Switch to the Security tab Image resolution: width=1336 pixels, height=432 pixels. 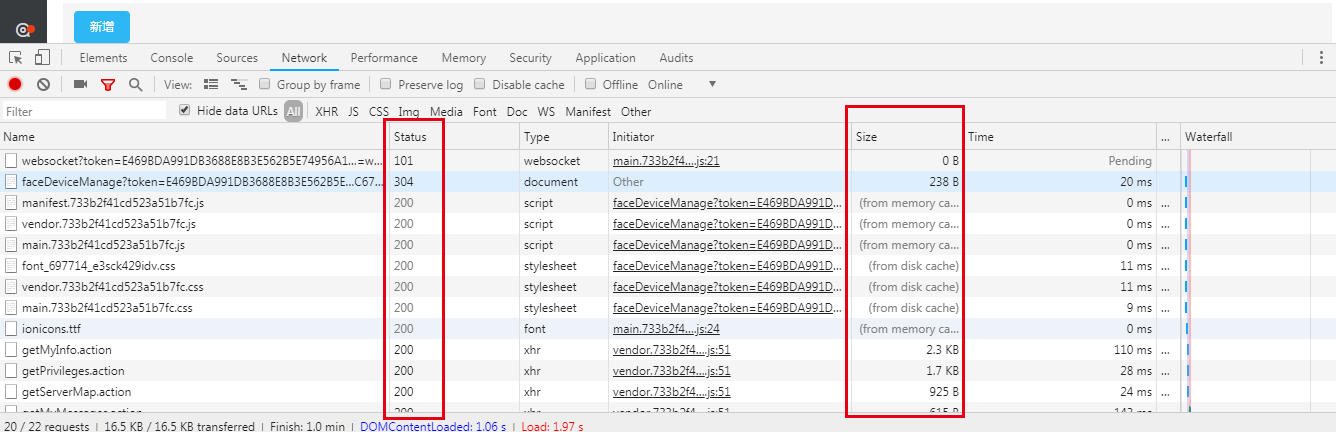[x=530, y=58]
